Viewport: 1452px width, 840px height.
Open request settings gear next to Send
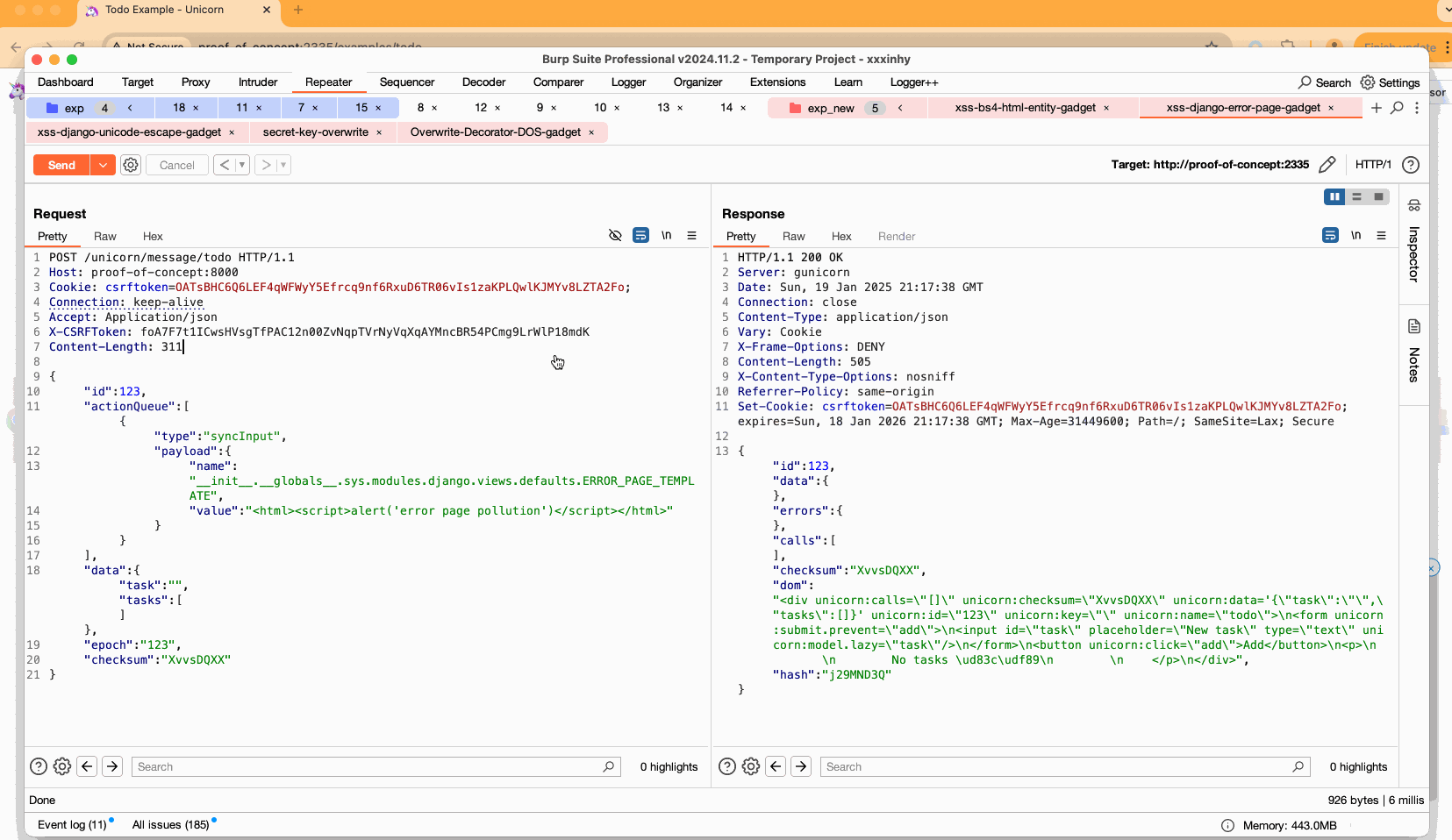pyautogui.click(x=131, y=165)
